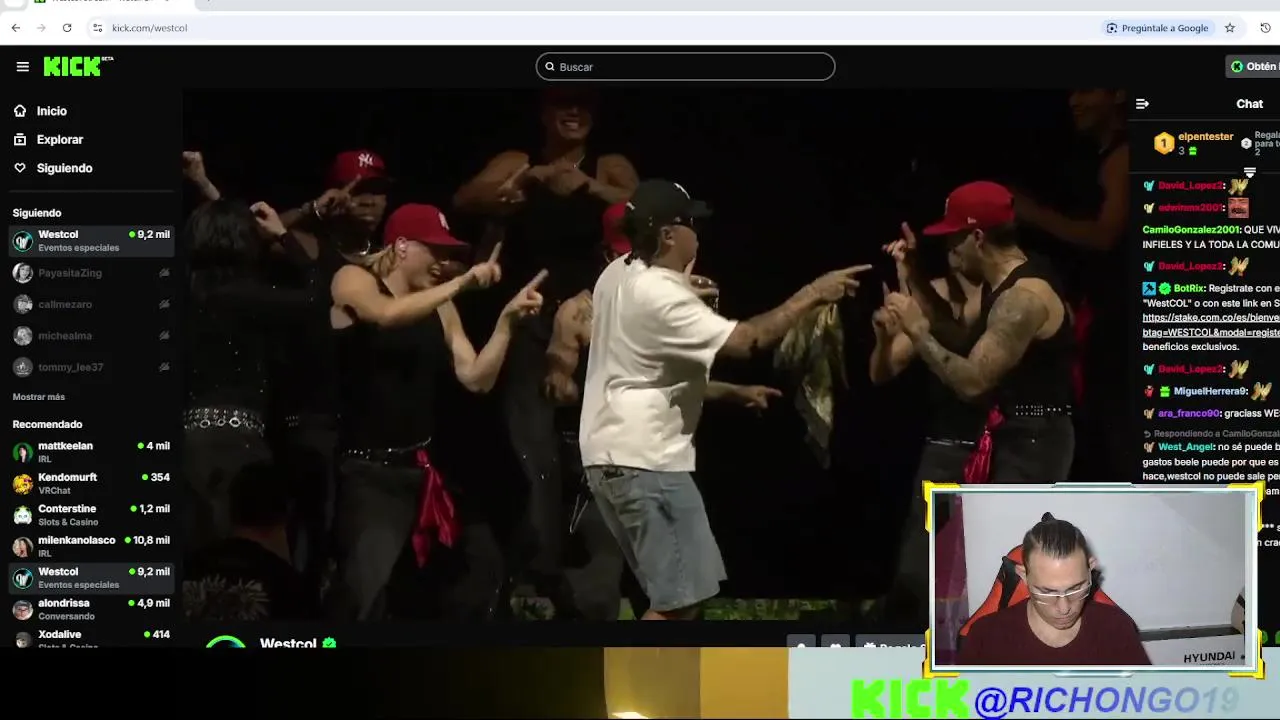The height and width of the screenshot is (720, 1280).
Task: Open michealma avatar in sidebar
Action: pos(22,336)
